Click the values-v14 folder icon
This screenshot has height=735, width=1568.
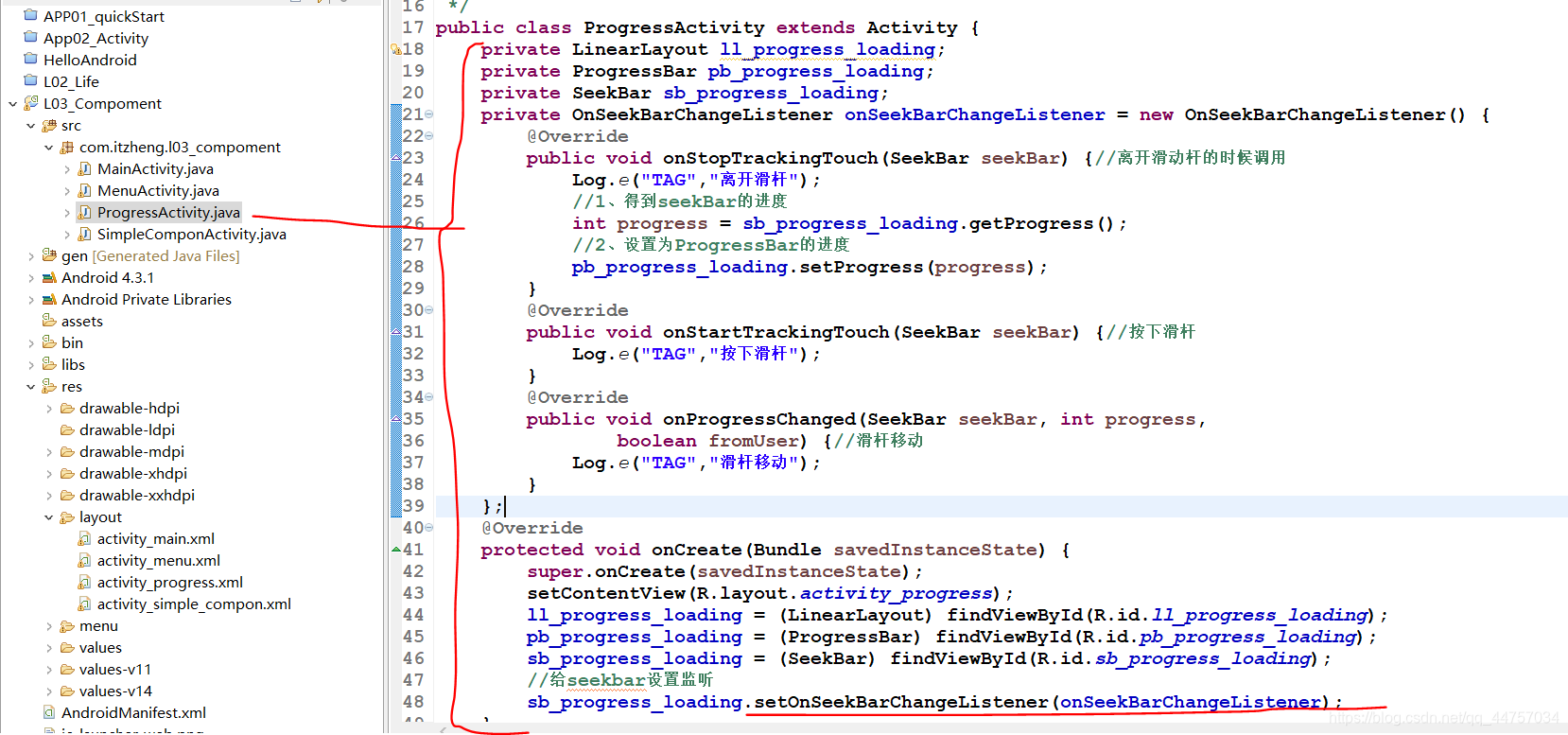(x=67, y=691)
